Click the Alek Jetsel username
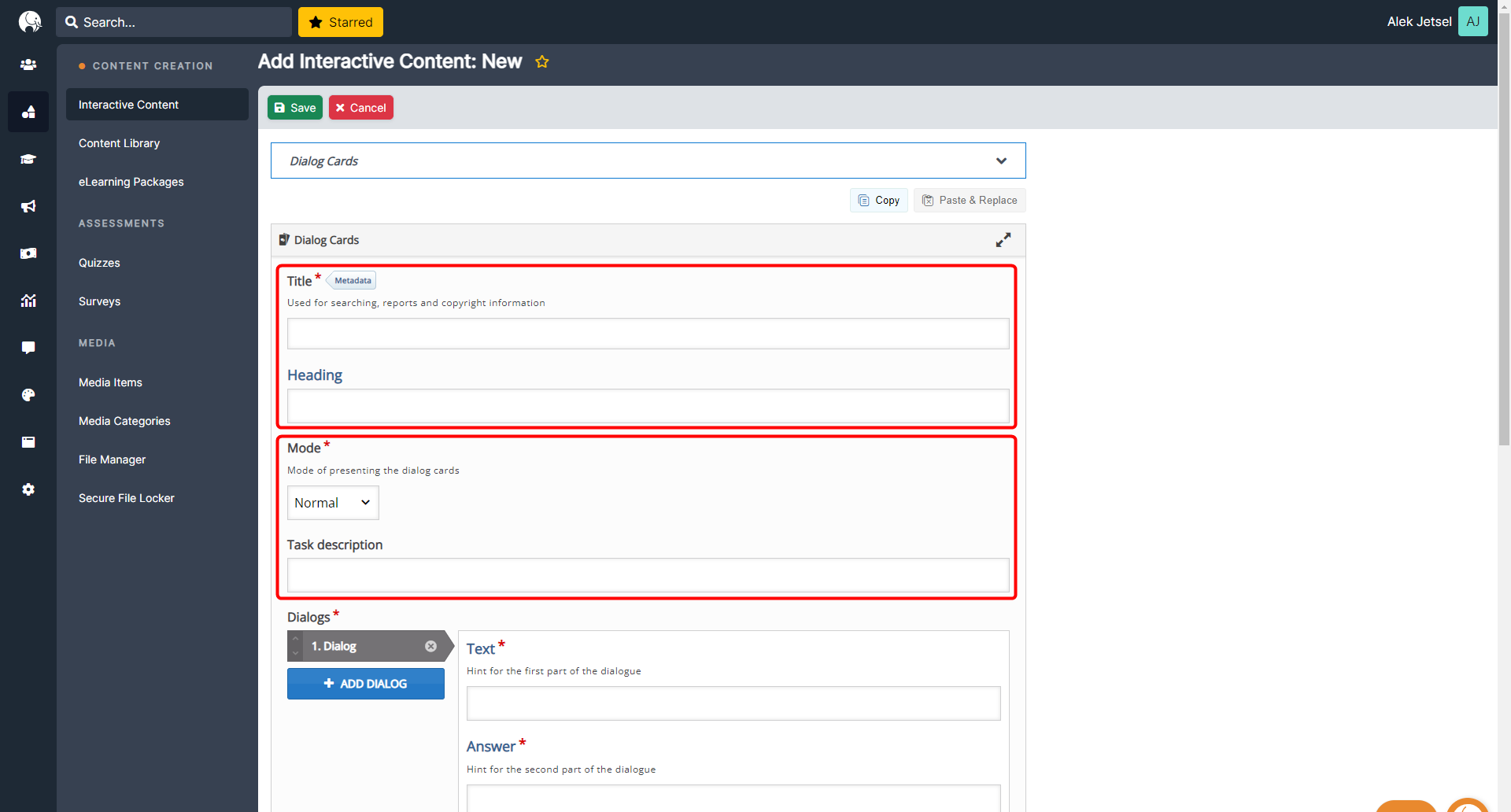Viewport: 1511px width, 812px height. pyautogui.click(x=1419, y=21)
